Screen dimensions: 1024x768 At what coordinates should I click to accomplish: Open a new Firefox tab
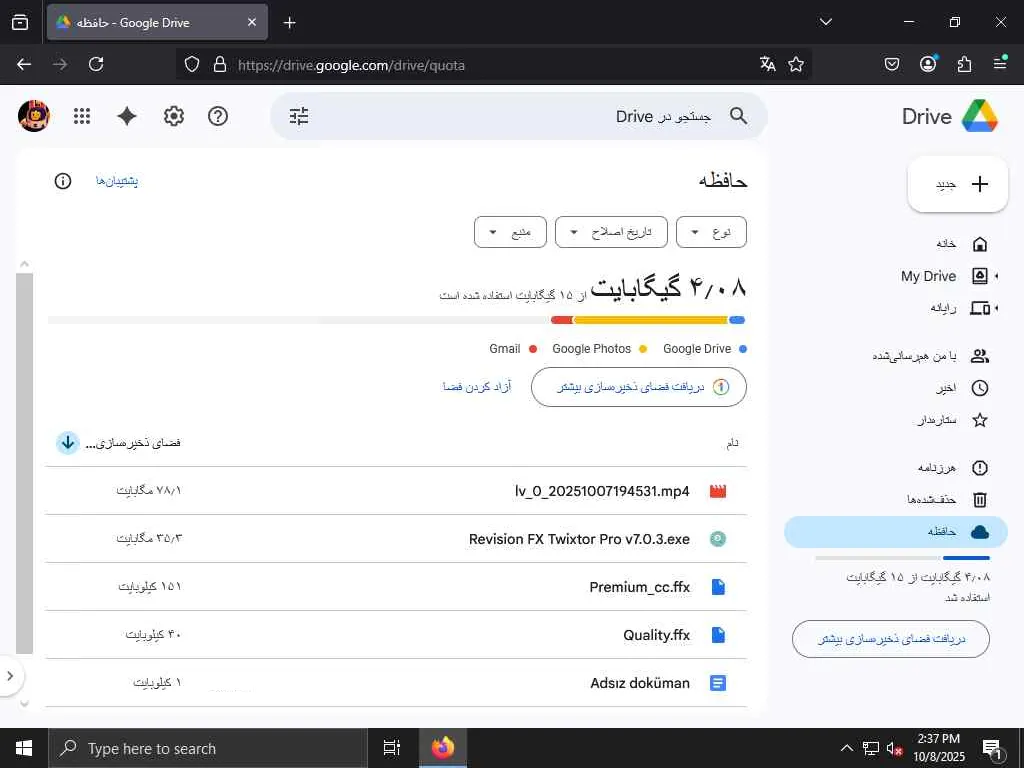coord(289,23)
